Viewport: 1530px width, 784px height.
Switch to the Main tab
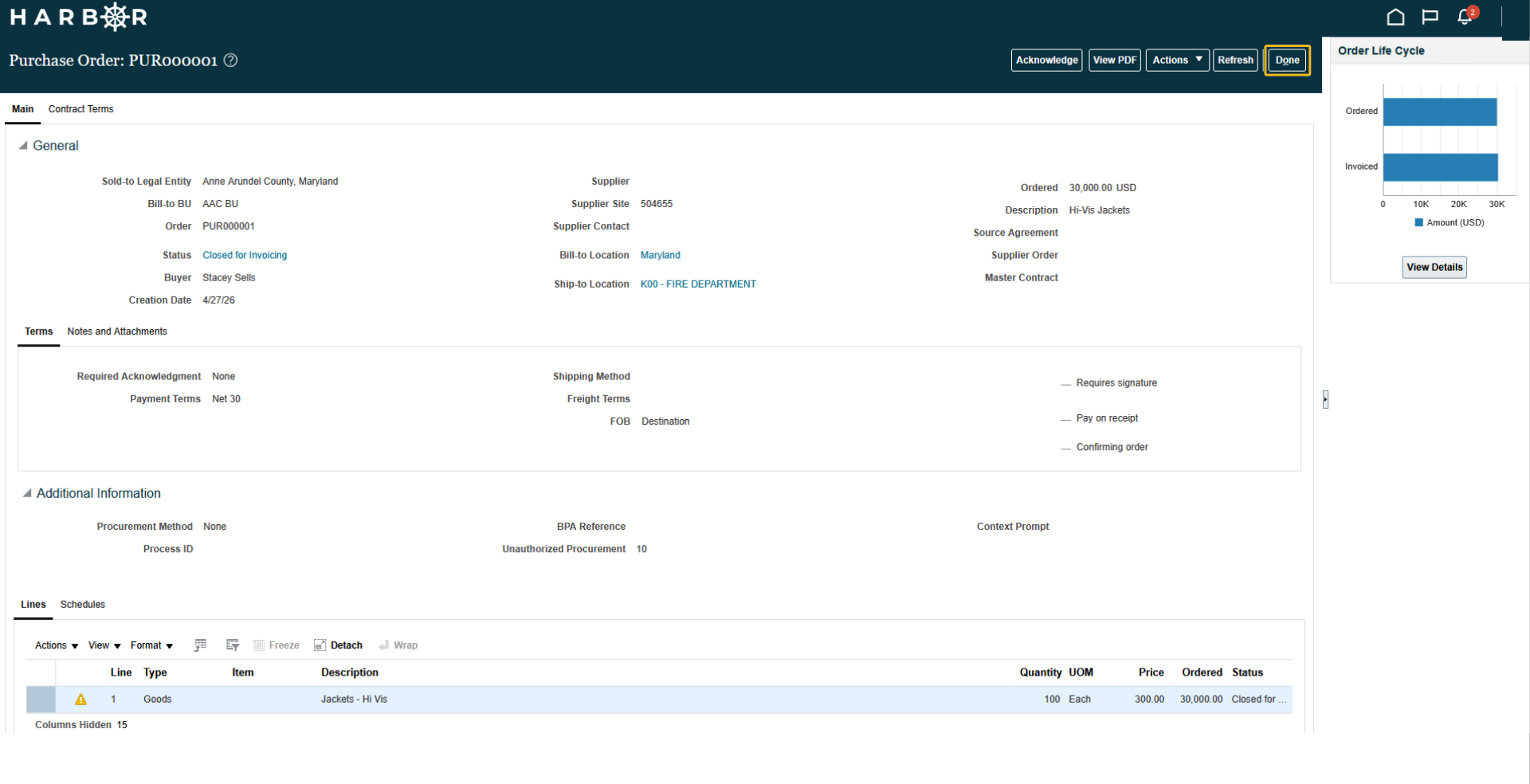tap(22, 109)
